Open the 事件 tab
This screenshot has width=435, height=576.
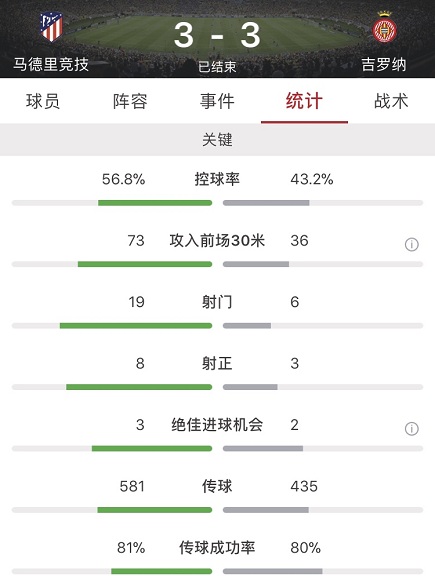(x=217, y=101)
